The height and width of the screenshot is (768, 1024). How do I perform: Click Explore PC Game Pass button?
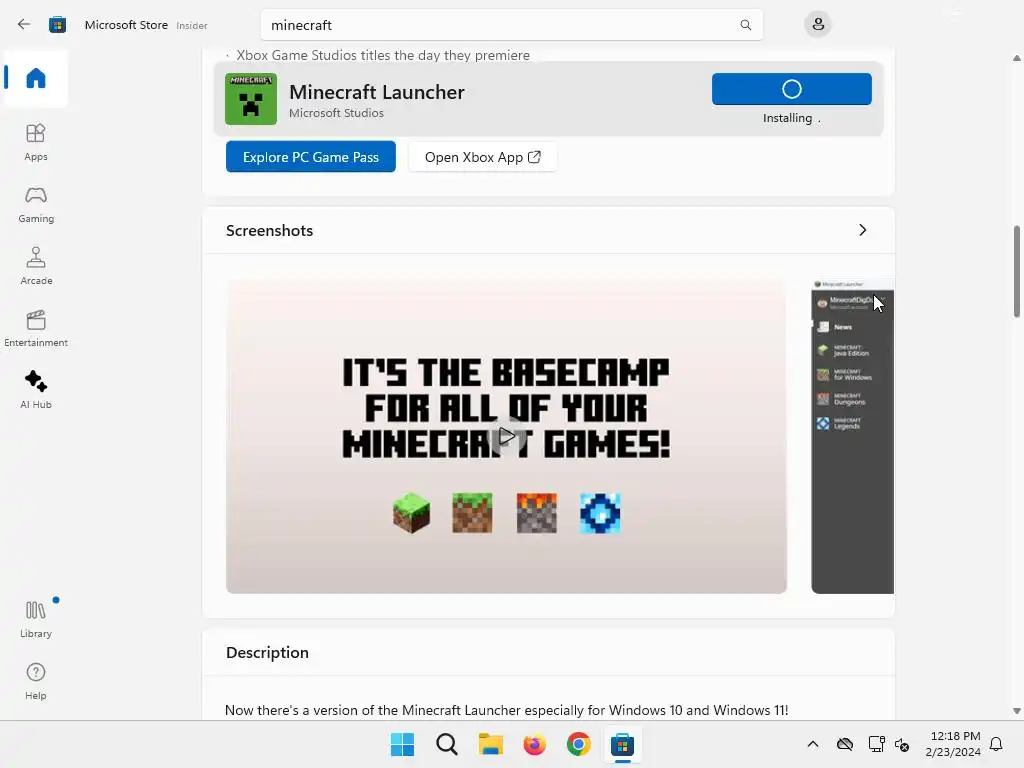pos(311,157)
